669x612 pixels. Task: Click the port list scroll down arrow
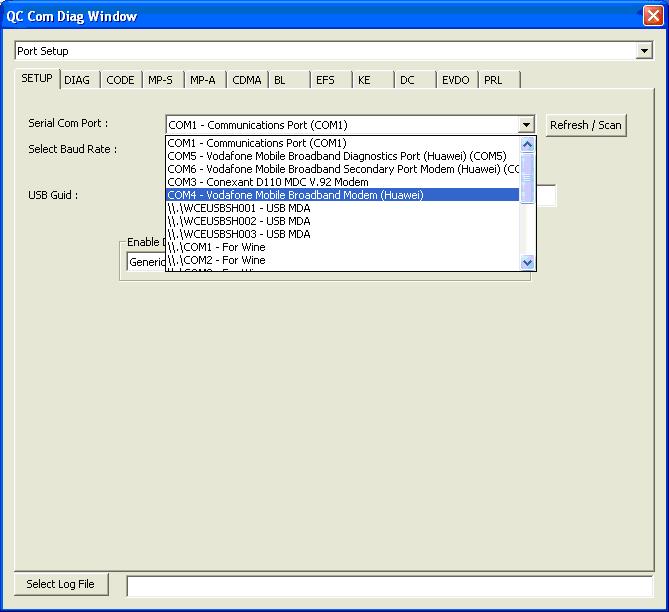(x=527, y=262)
